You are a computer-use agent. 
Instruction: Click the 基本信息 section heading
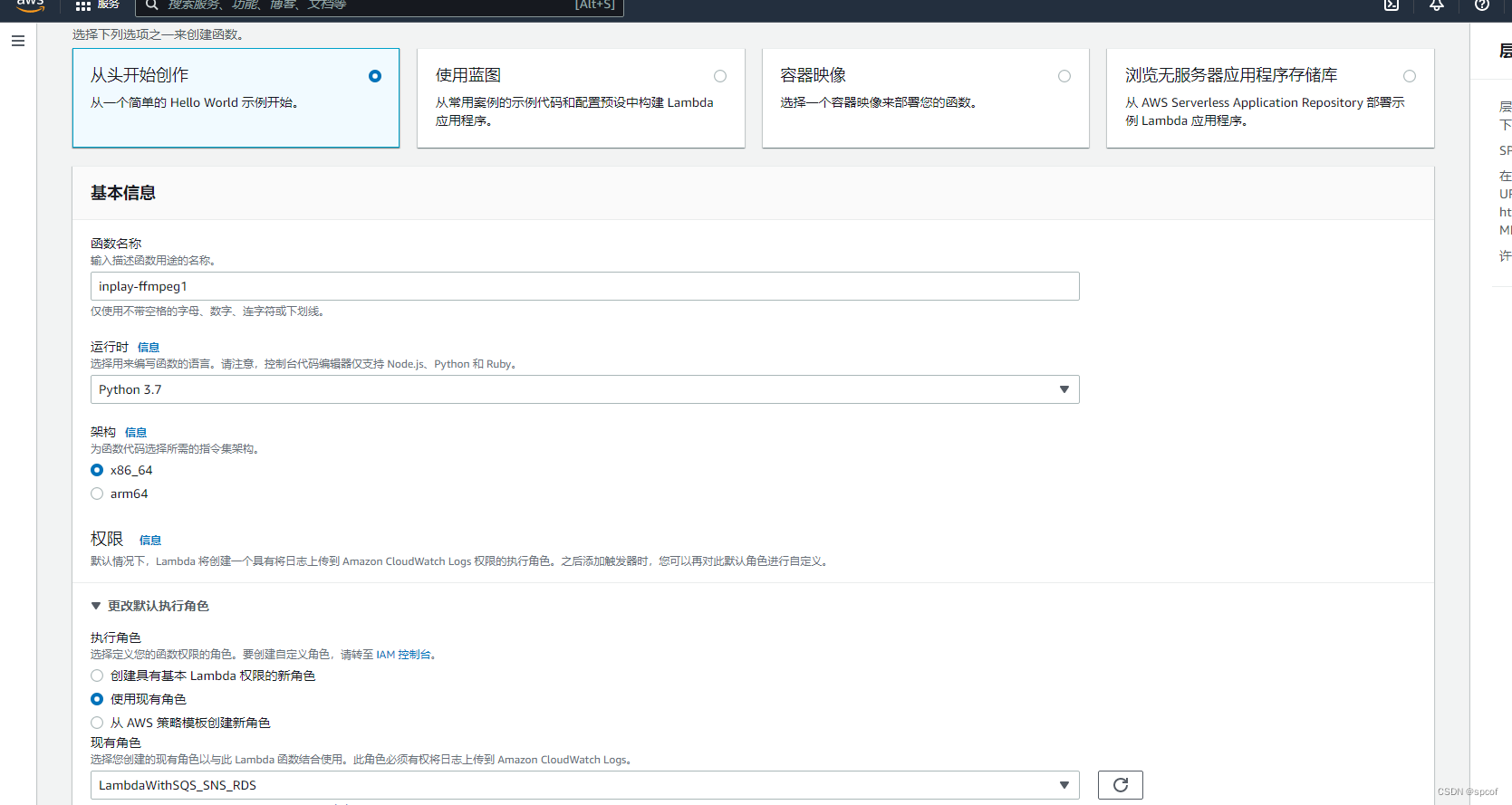(x=123, y=193)
